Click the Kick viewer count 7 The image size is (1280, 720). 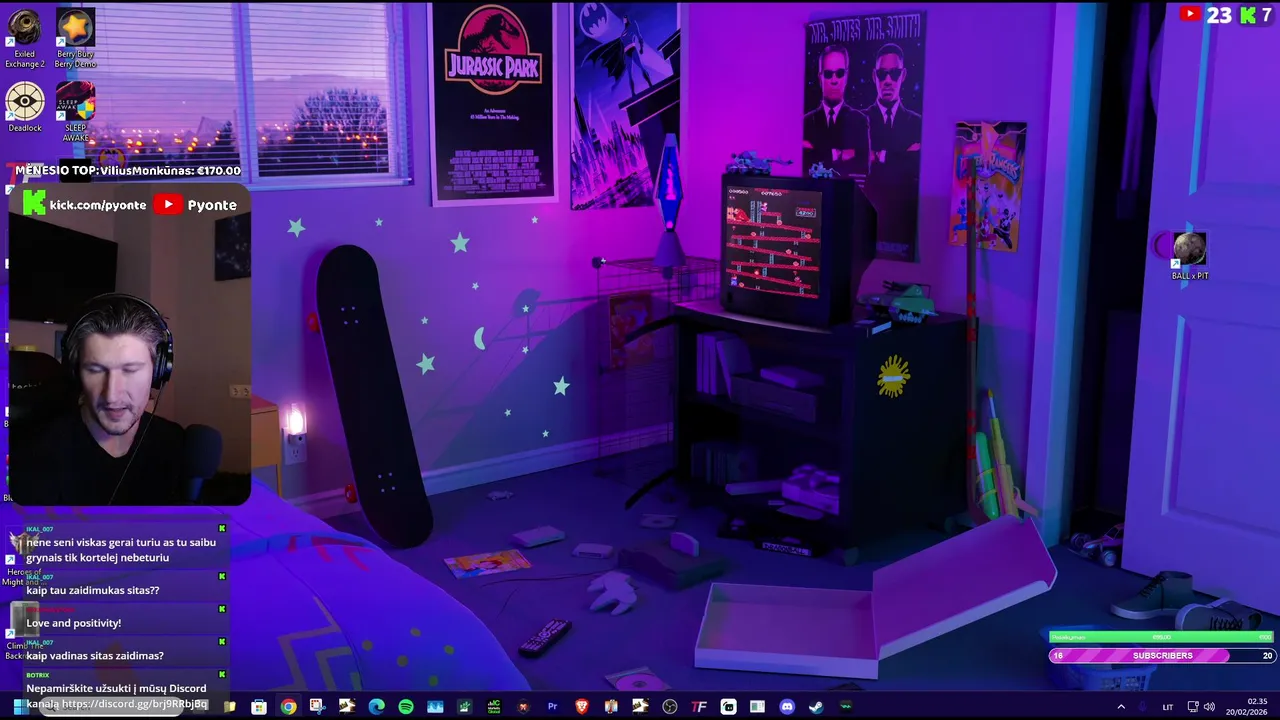tap(1256, 14)
